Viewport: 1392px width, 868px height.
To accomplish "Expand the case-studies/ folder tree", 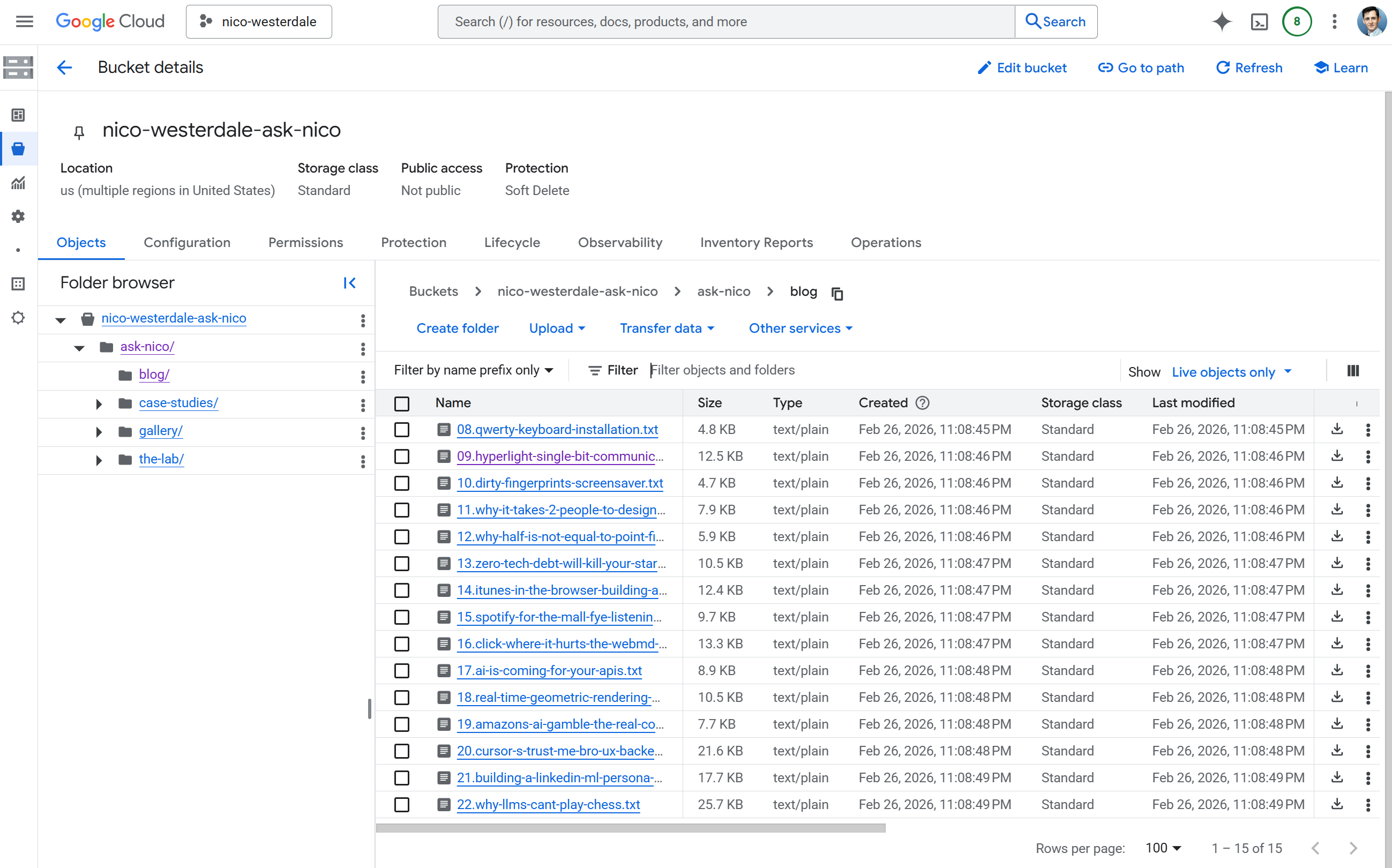I will pos(98,403).
